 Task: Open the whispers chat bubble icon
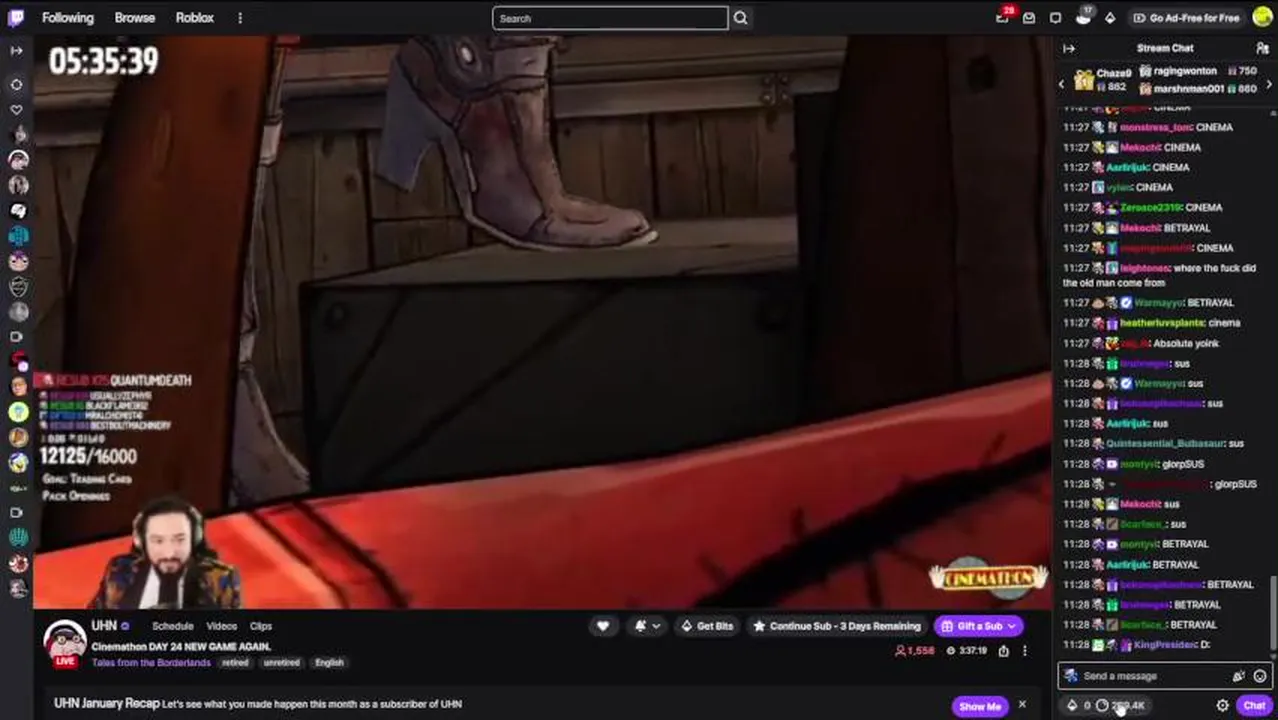[x=1055, y=18]
